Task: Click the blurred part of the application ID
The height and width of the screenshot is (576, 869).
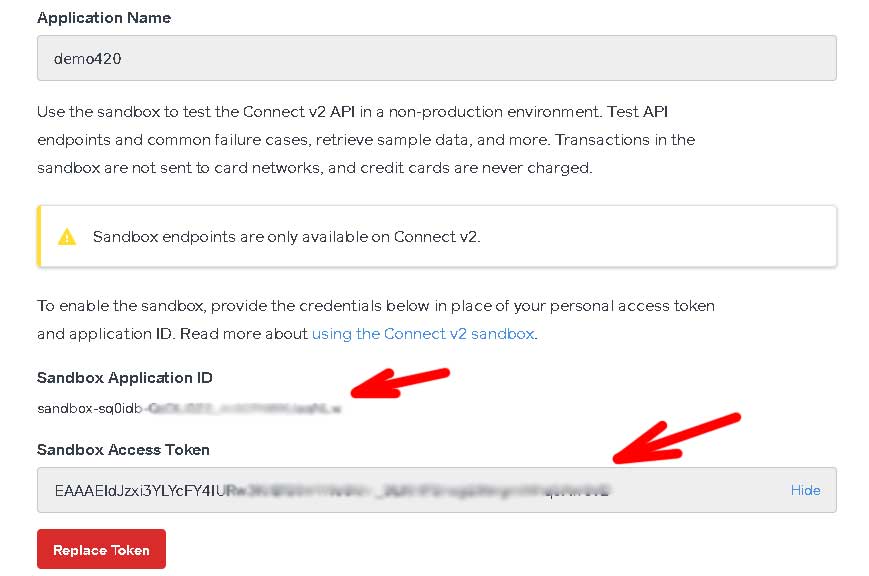Action: pyautogui.click(x=243, y=409)
